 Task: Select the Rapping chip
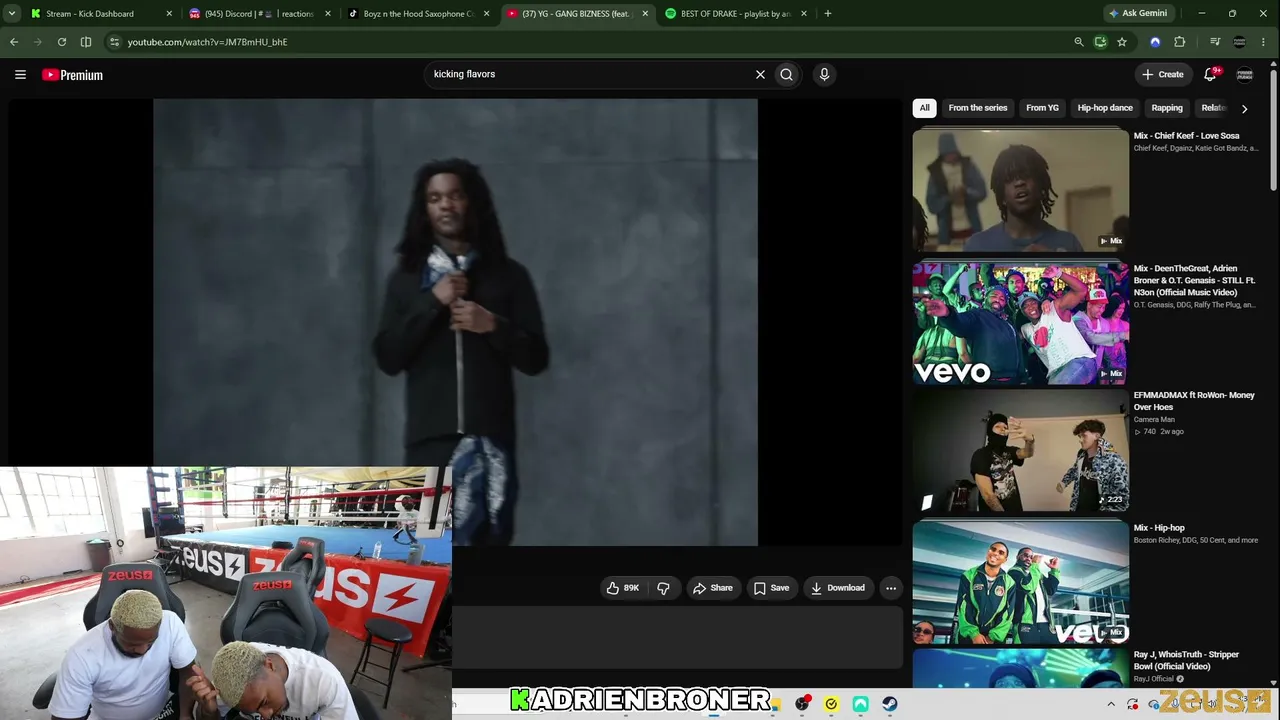click(x=1167, y=108)
